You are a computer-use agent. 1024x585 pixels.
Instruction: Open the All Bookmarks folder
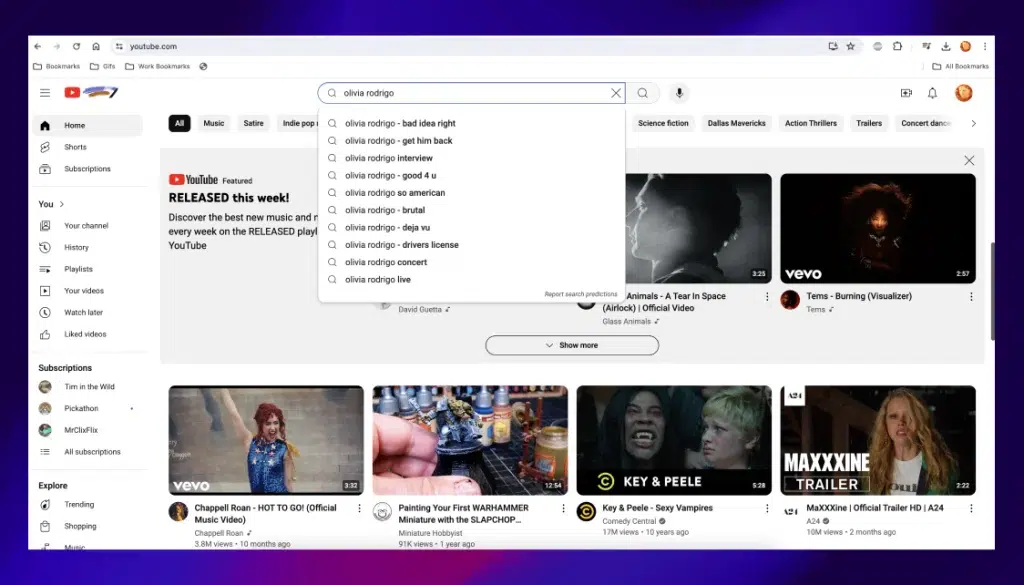(x=960, y=66)
